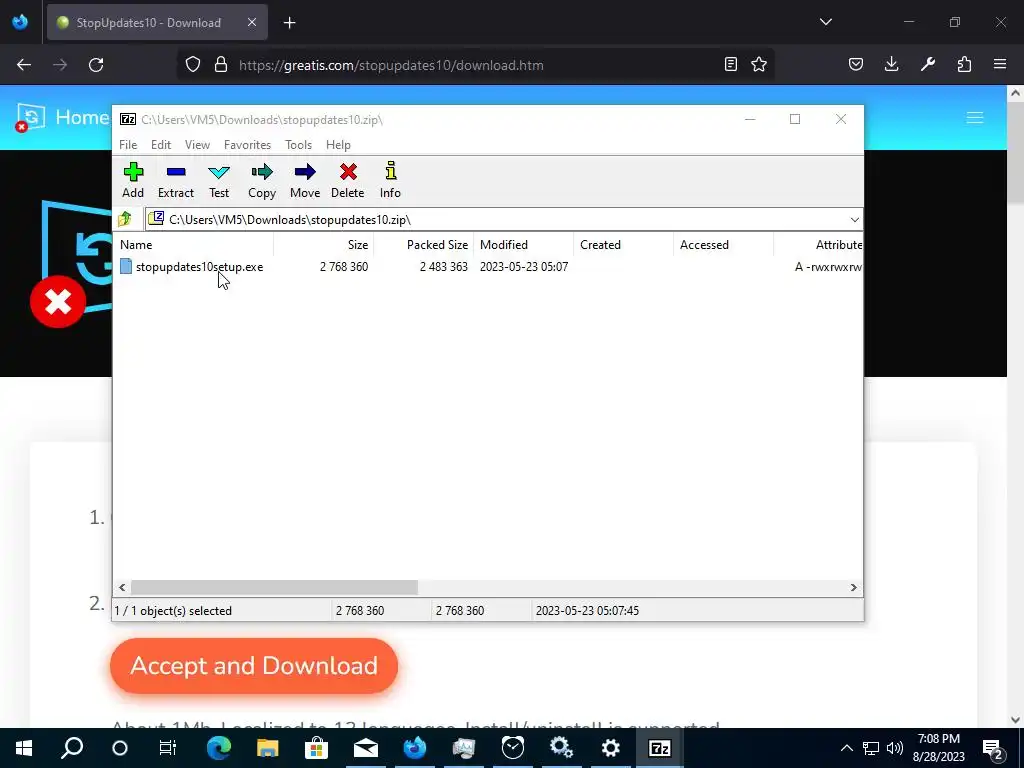
Task: Sort by Accessed column header
Action: 723,245
